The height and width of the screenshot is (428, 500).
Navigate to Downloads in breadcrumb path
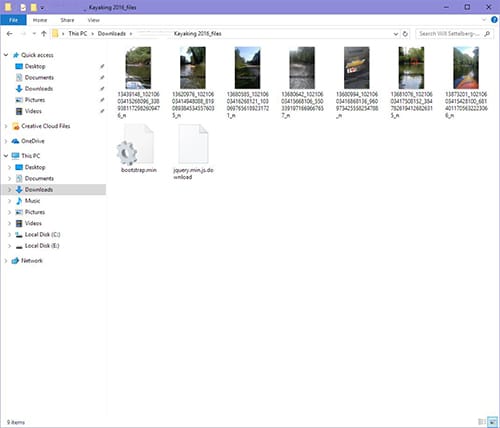112,34
